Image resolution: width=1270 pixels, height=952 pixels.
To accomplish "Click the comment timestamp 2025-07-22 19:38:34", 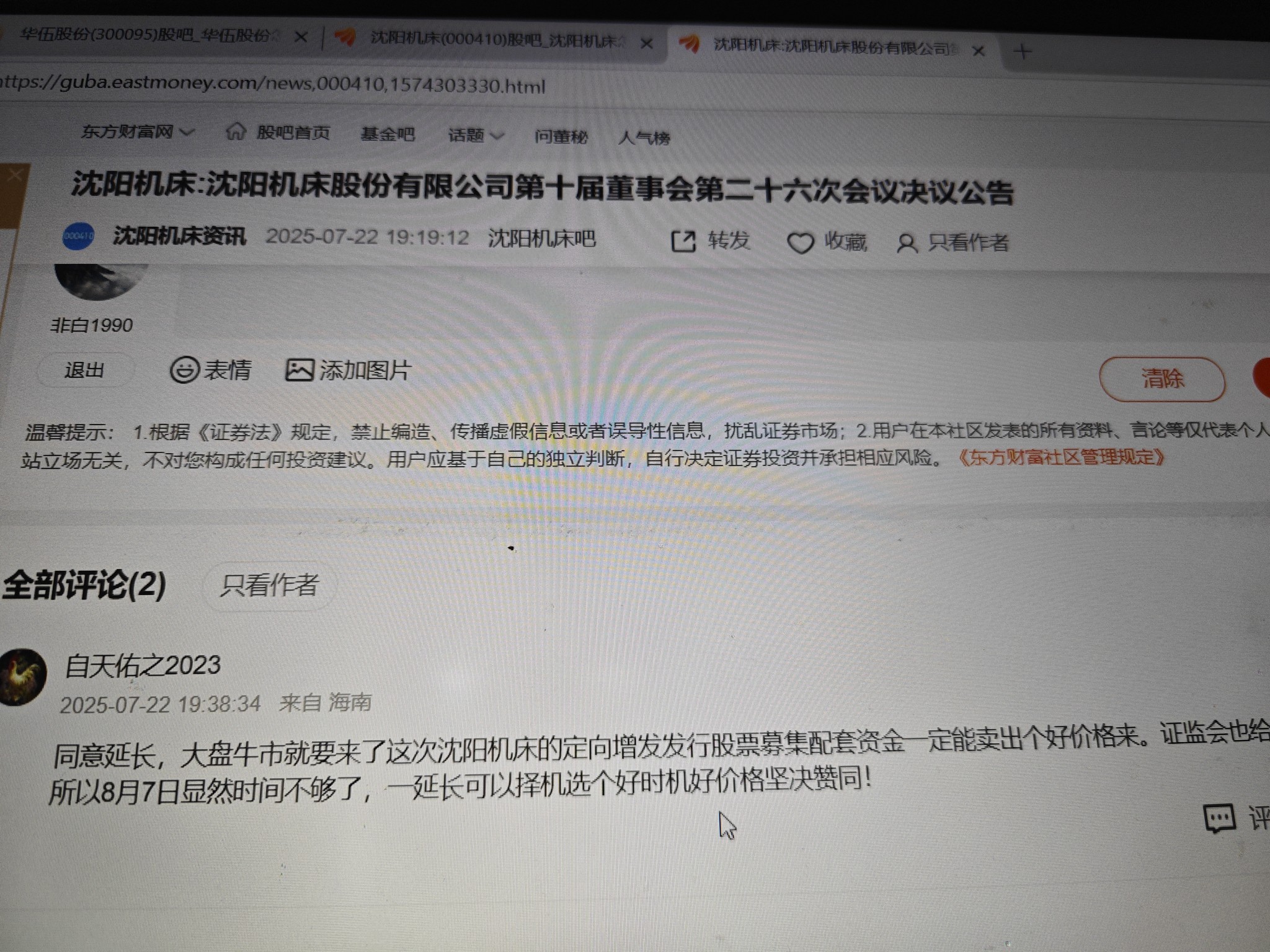I will click(x=160, y=705).
